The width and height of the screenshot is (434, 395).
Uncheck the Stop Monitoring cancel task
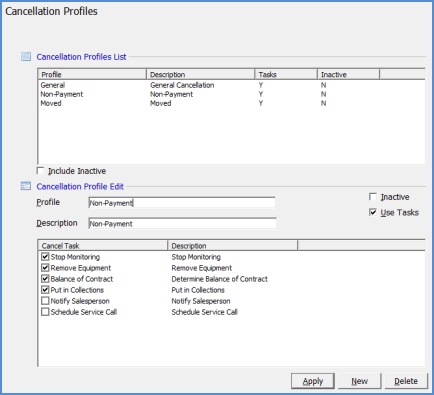(45, 257)
